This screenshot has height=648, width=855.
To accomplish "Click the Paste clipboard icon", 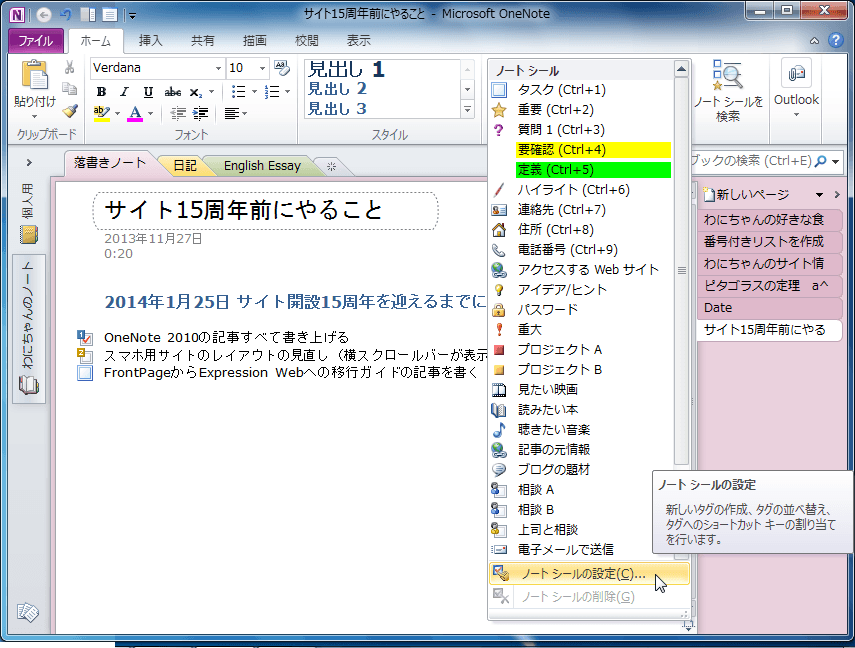I will [34, 74].
